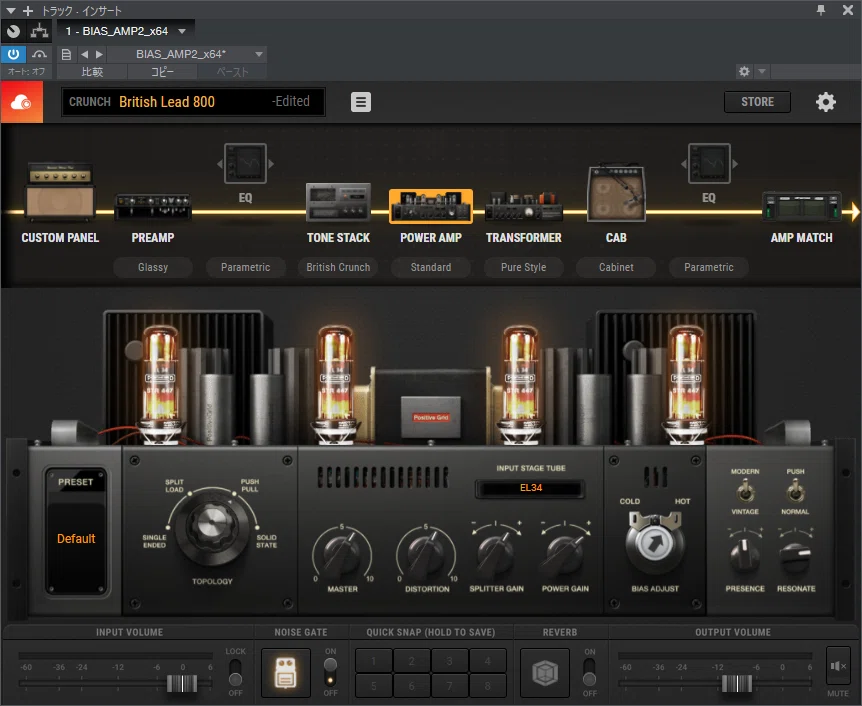This screenshot has height=706, width=862.
Task: Choose Standard power amp type
Action: tap(430, 267)
